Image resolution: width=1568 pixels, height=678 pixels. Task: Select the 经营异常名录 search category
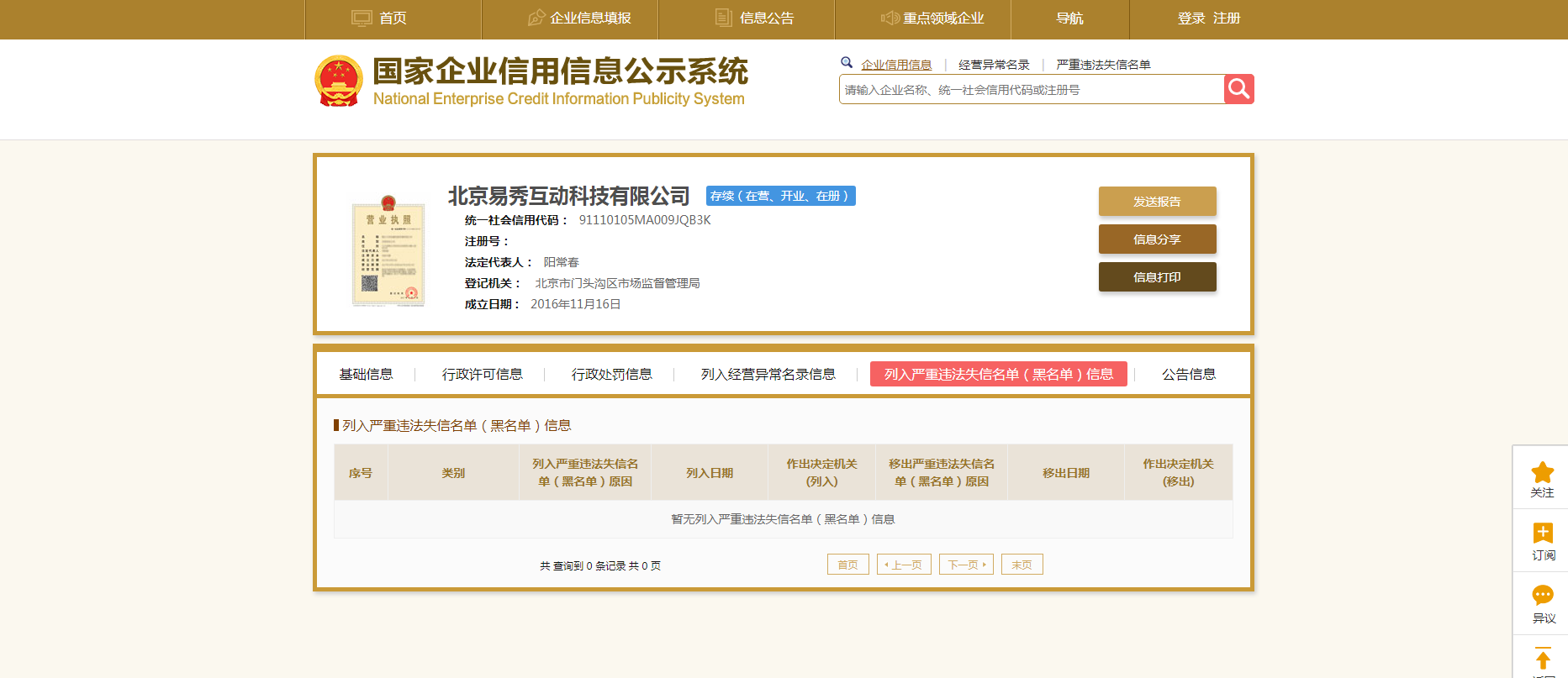[x=994, y=65]
